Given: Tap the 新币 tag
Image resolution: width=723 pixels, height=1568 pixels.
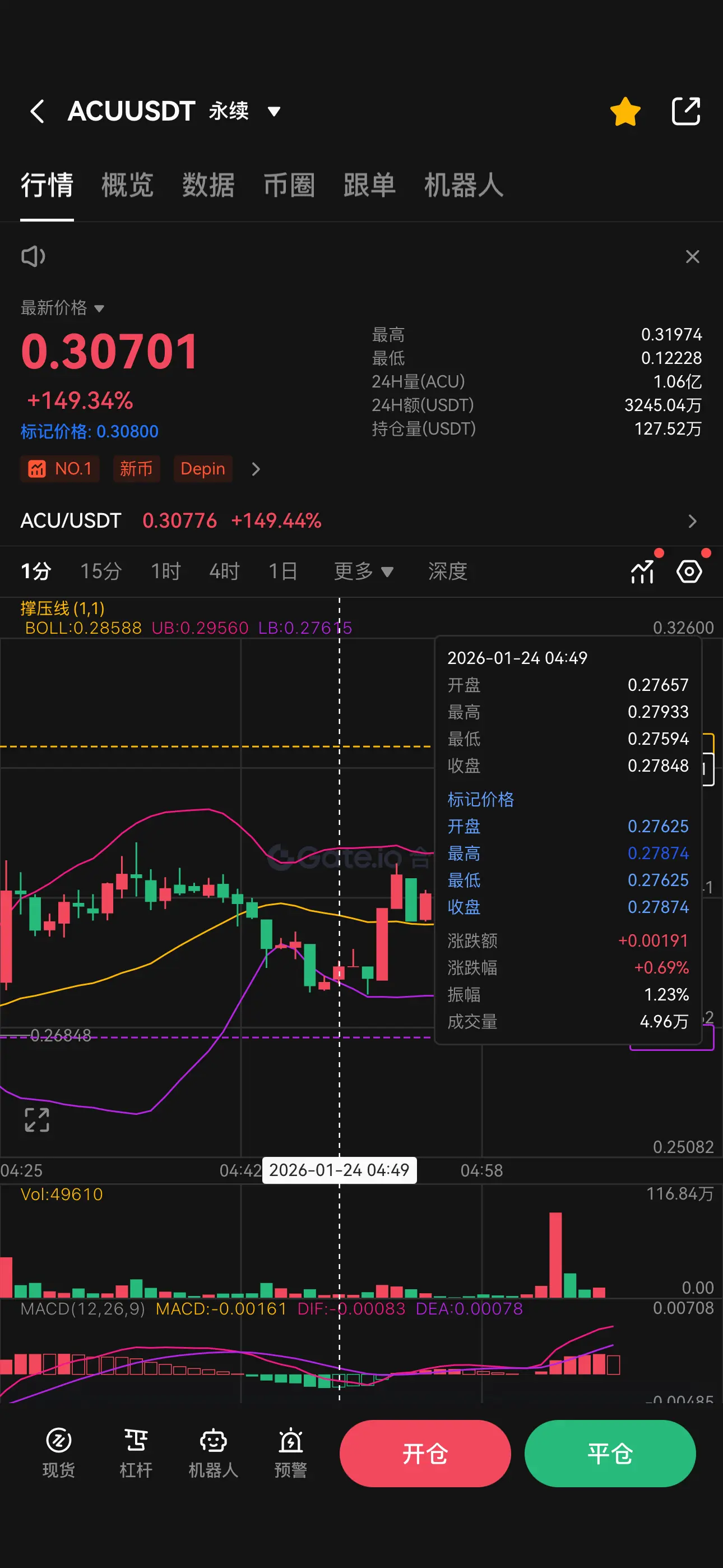Looking at the screenshot, I should 136,469.
